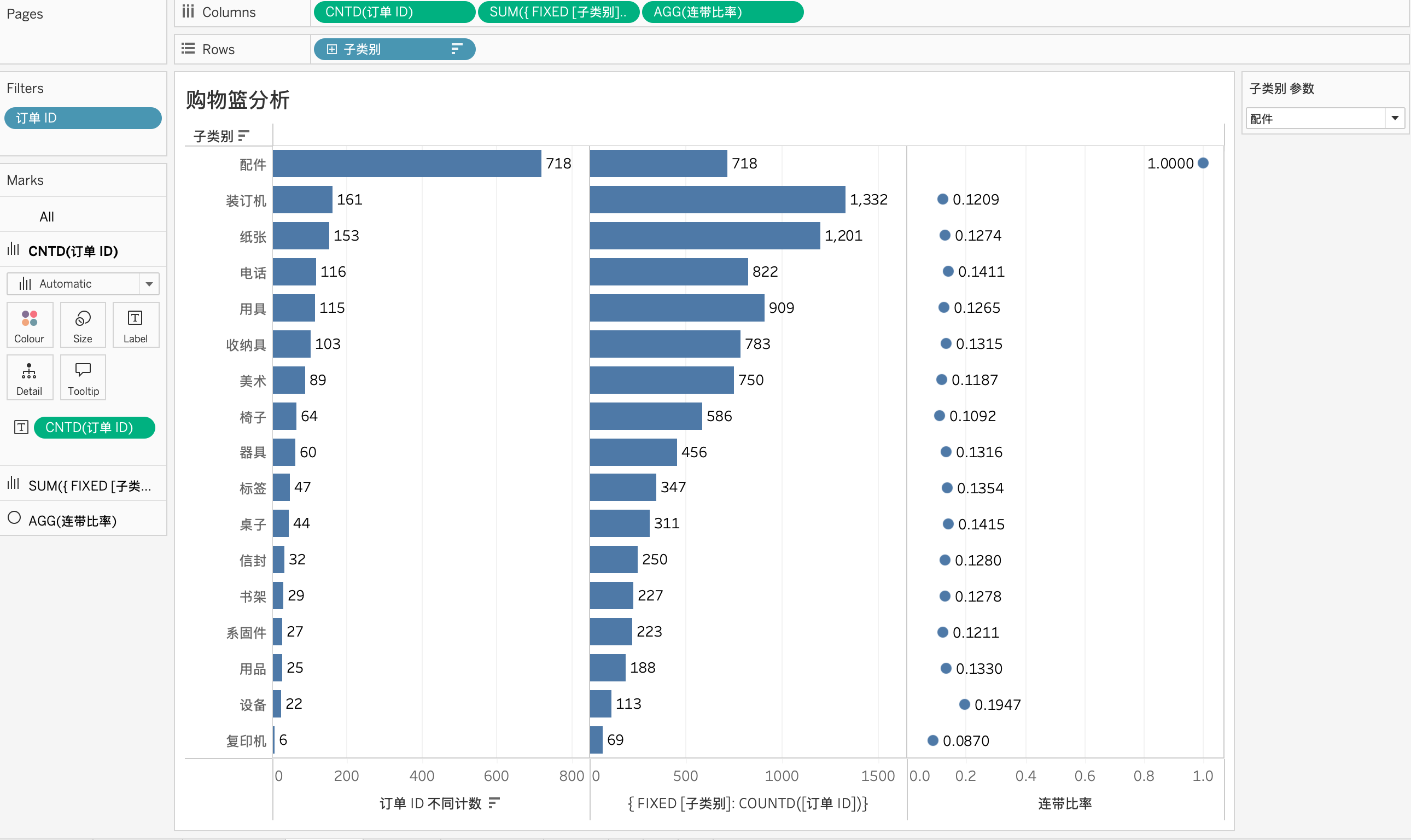Screen dimensions: 1411x840
Task: Click sort icon on 订单 ID 不同计数 axis
Action: (x=494, y=803)
